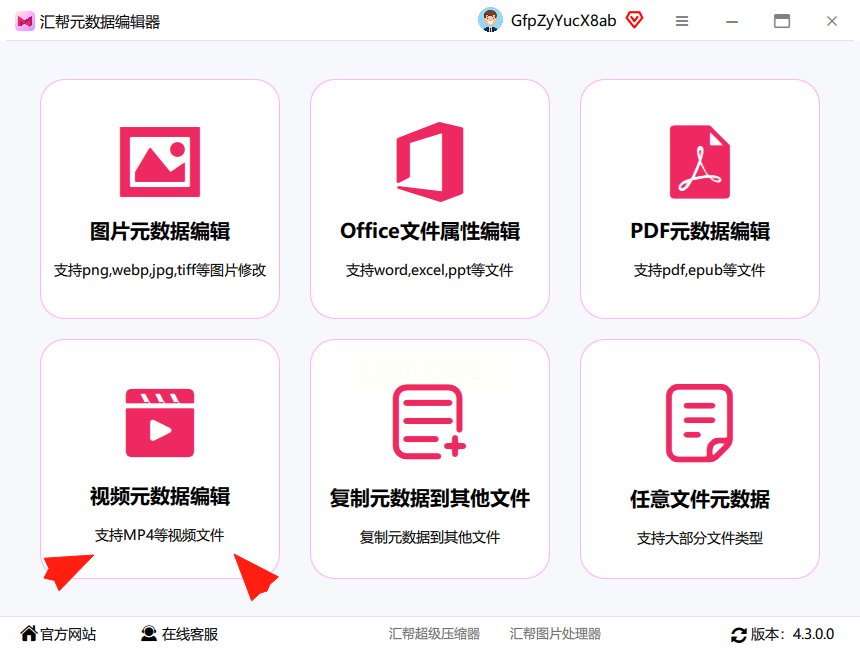This screenshot has width=860, height=650.
Task: Click 汇帮图片处理器 link
Action: point(555,634)
